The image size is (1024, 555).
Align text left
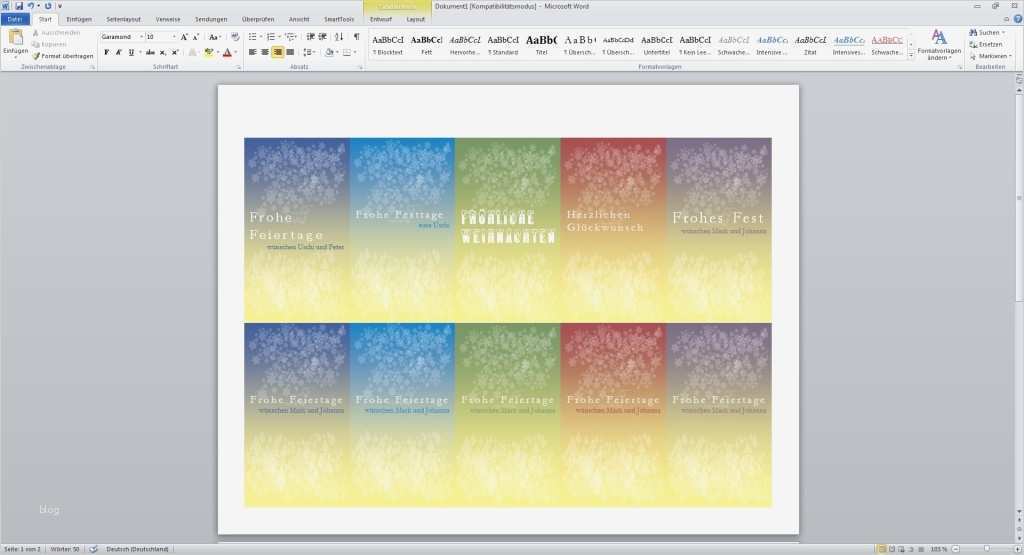(x=253, y=52)
